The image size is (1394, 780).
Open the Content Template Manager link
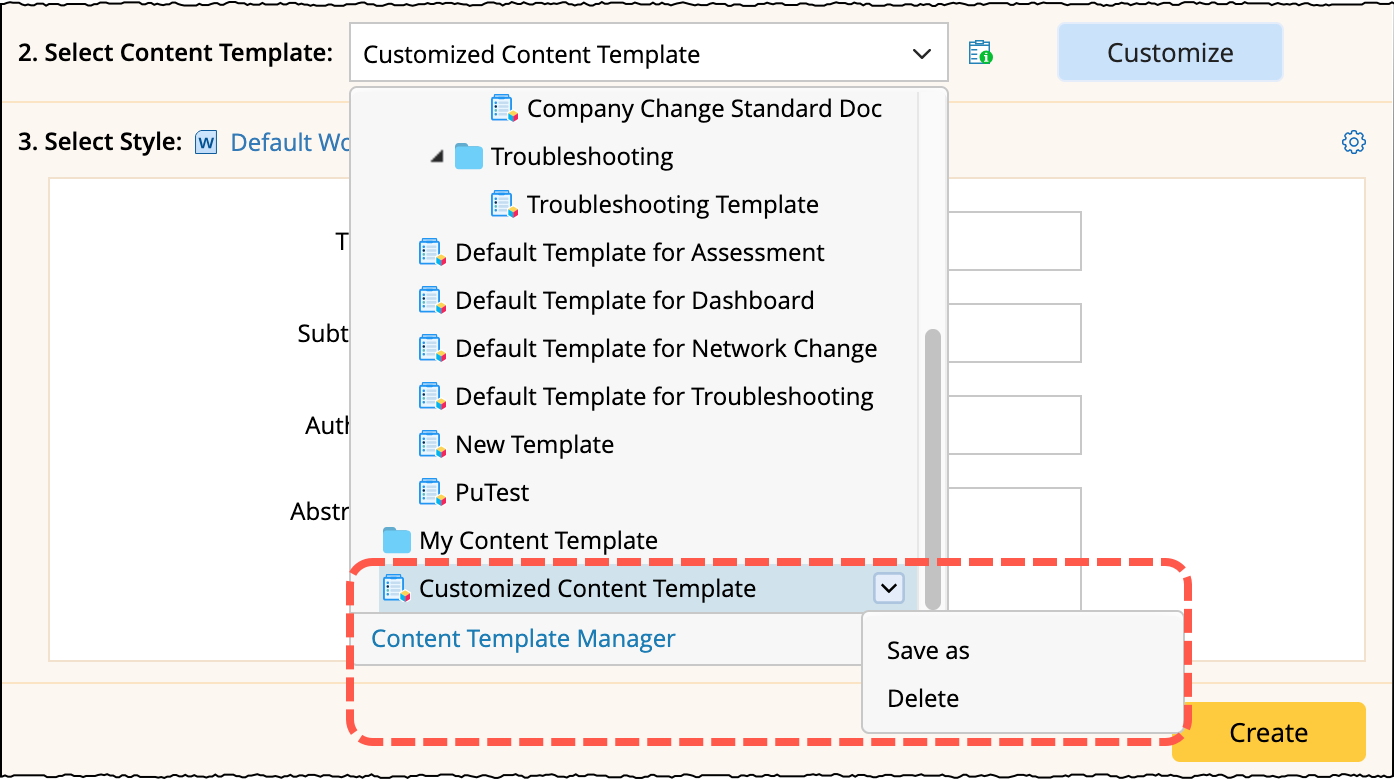tap(523, 639)
